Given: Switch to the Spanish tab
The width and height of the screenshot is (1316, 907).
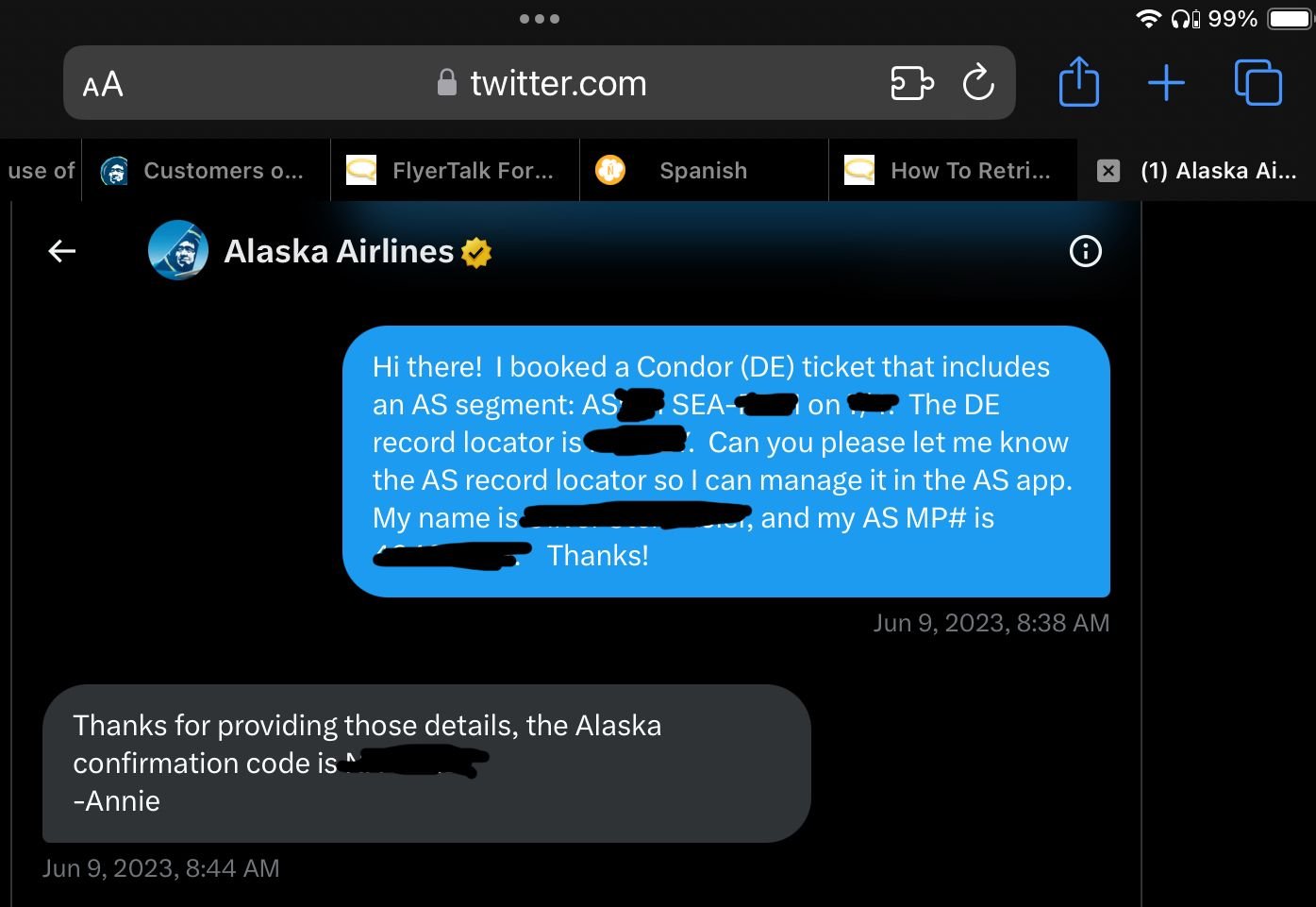Looking at the screenshot, I should click(x=703, y=171).
